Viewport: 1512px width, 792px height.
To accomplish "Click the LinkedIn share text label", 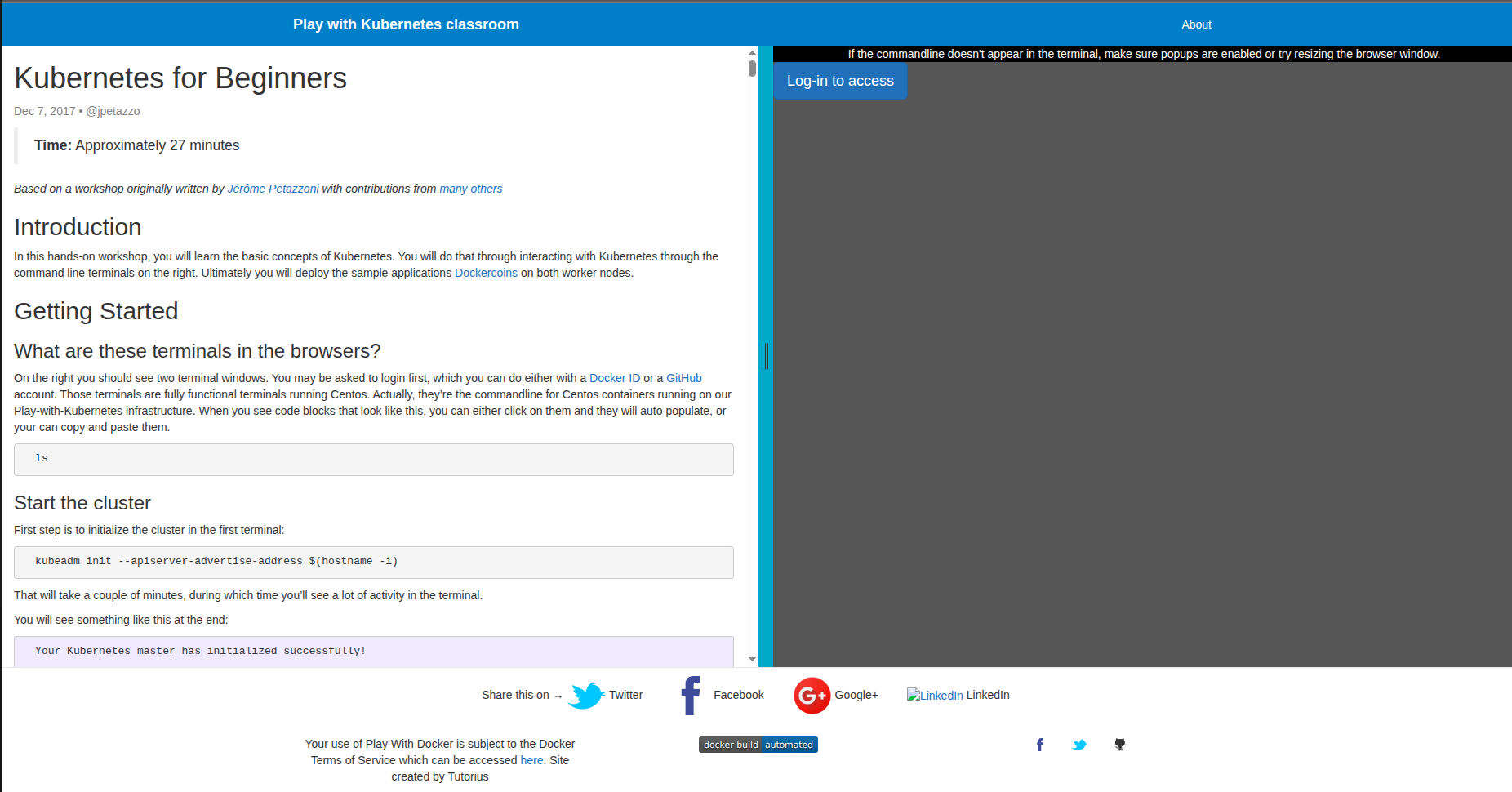I will point(988,695).
